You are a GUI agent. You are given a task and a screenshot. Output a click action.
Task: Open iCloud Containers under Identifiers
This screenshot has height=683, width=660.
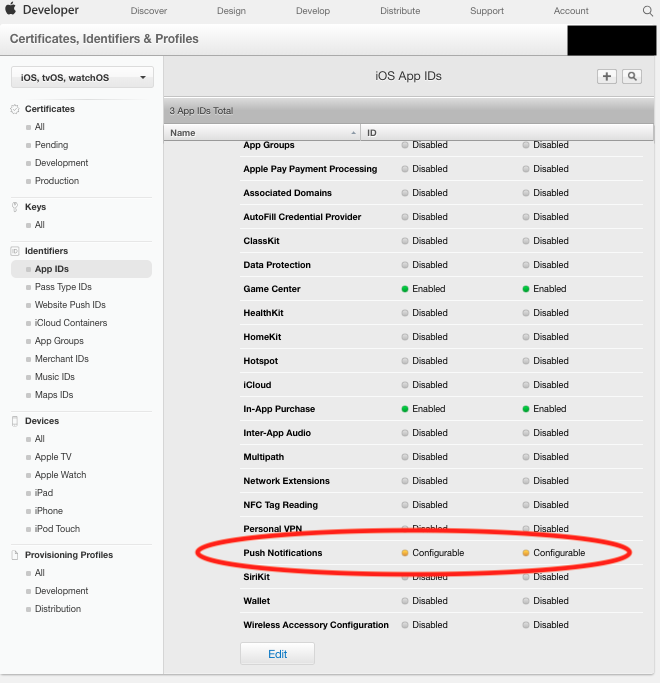pyautogui.click(x=71, y=323)
